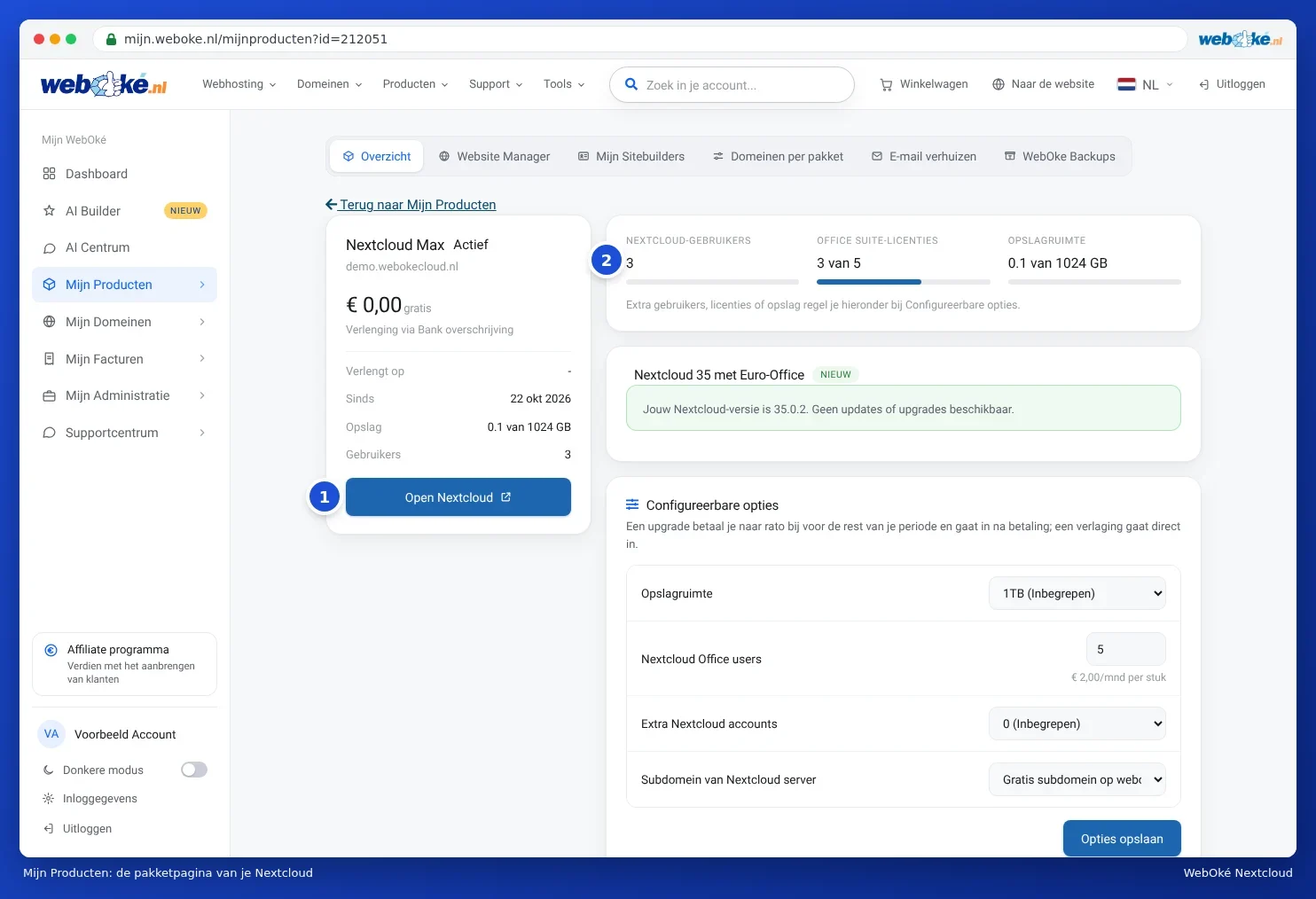Image resolution: width=1316 pixels, height=899 pixels.
Task: Open the Support menu
Action: pos(496,84)
